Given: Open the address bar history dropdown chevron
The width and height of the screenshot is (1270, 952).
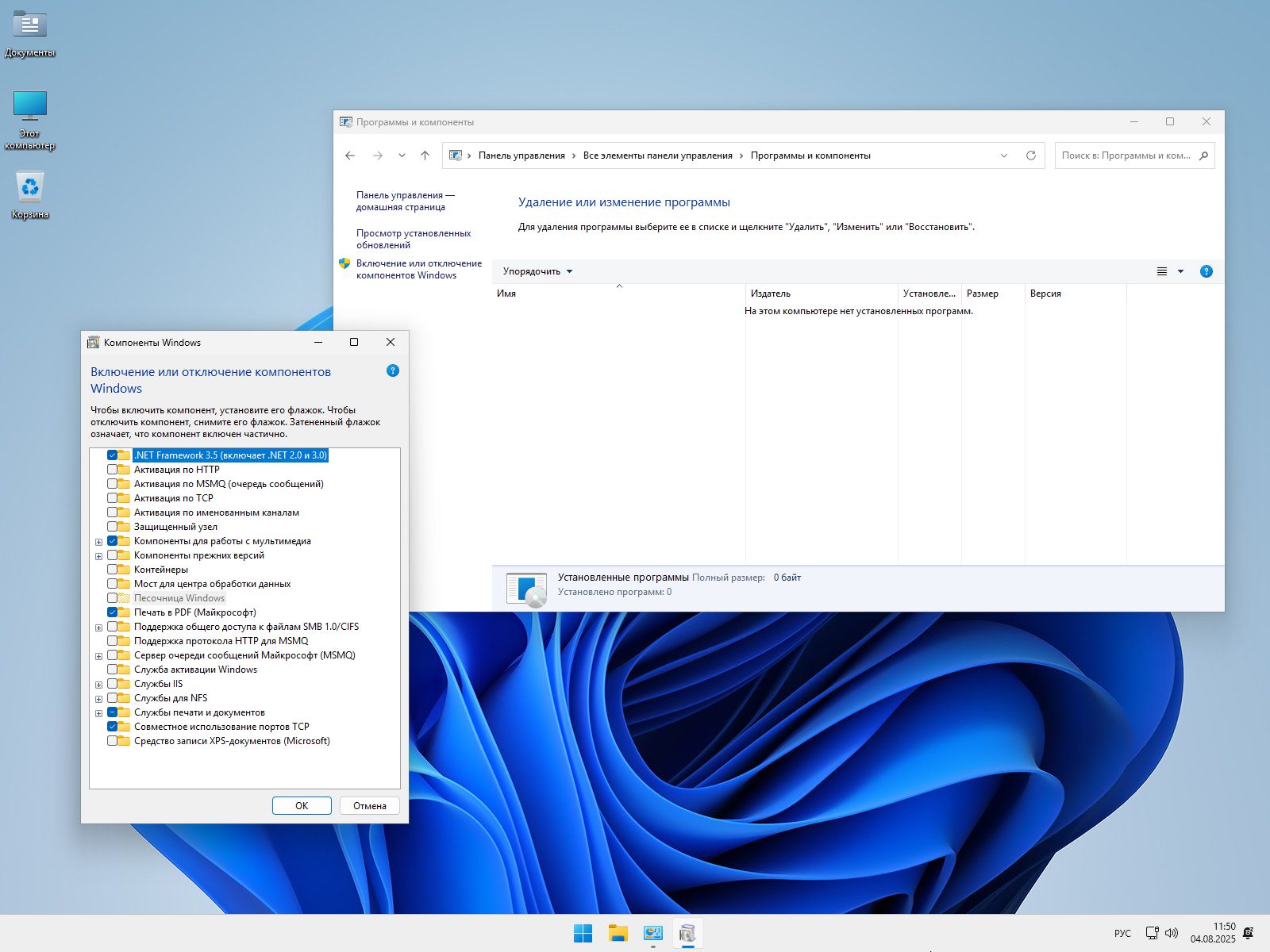Looking at the screenshot, I should pyautogui.click(x=1004, y=155).
